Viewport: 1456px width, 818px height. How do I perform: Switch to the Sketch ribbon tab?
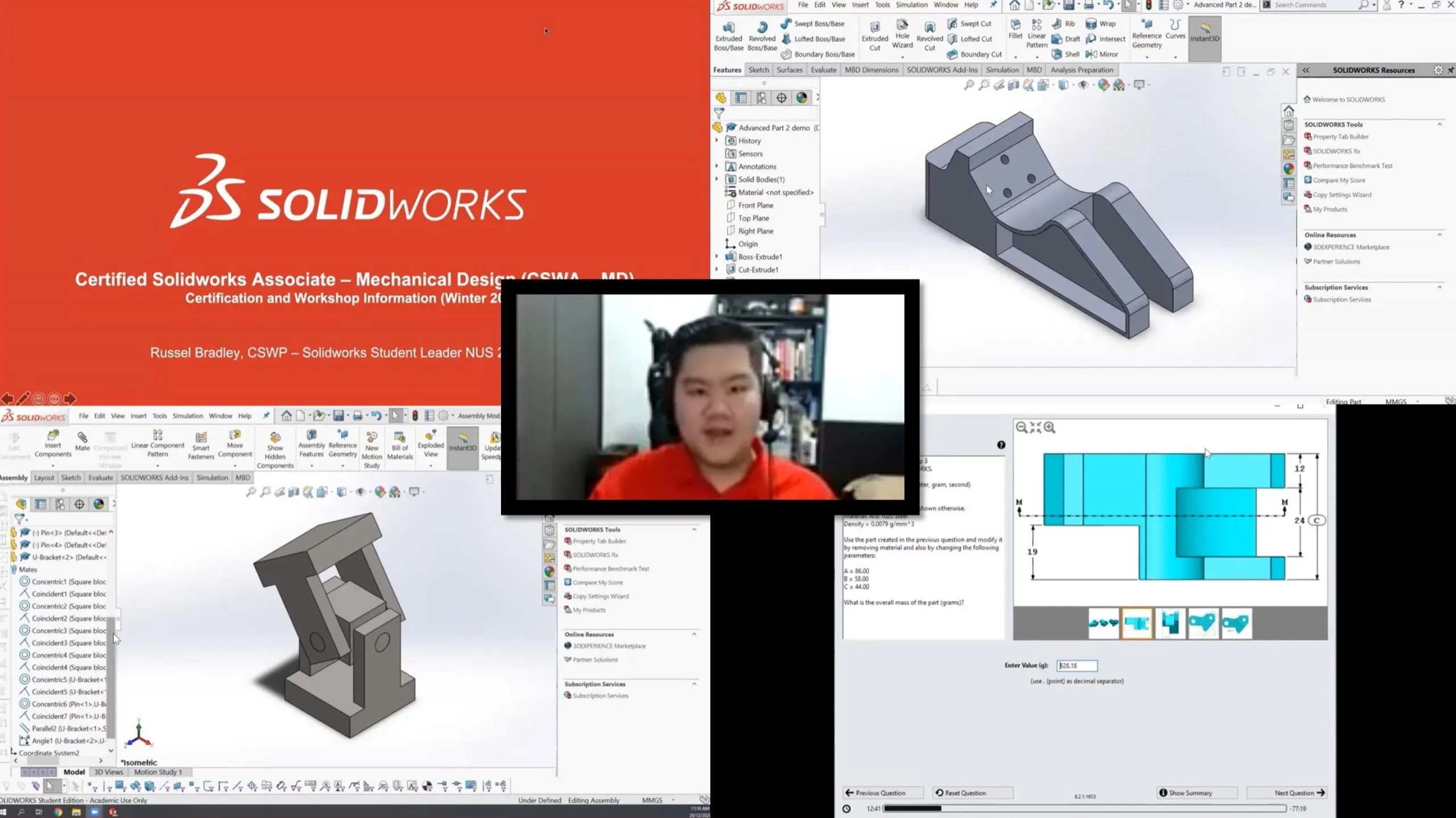pos(759,69)
